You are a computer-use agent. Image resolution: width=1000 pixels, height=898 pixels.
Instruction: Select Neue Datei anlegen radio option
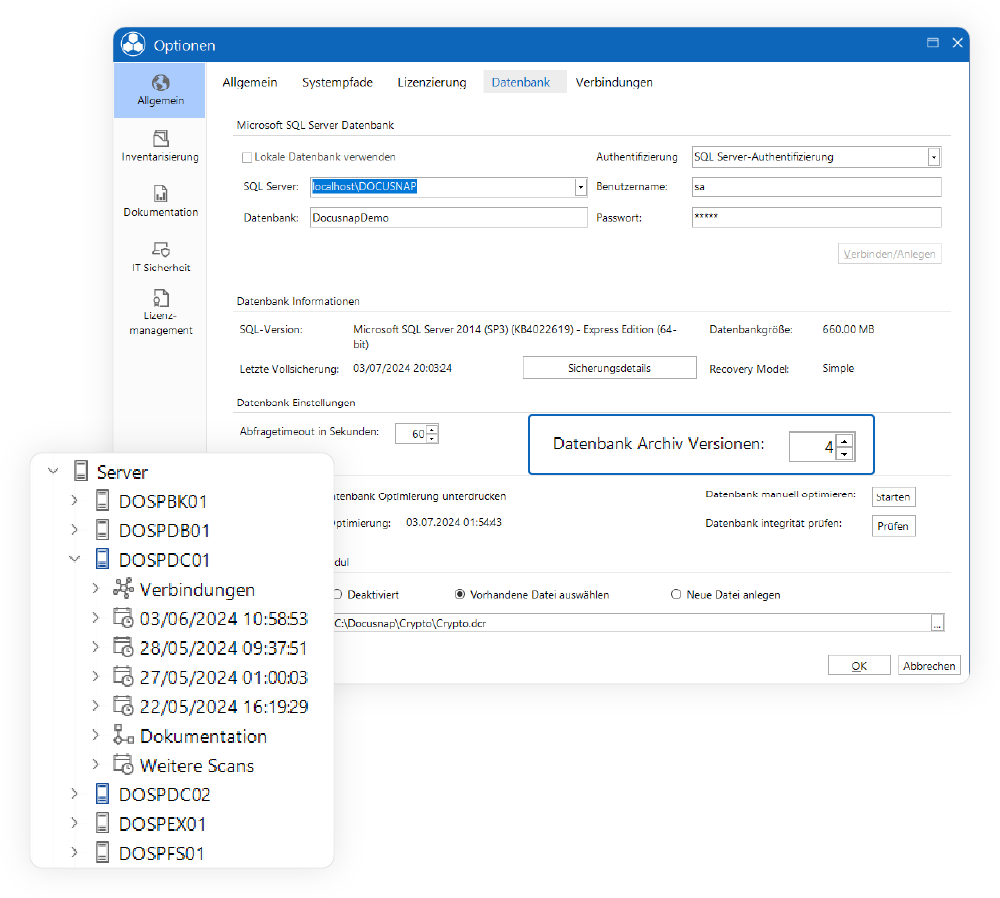676,594
